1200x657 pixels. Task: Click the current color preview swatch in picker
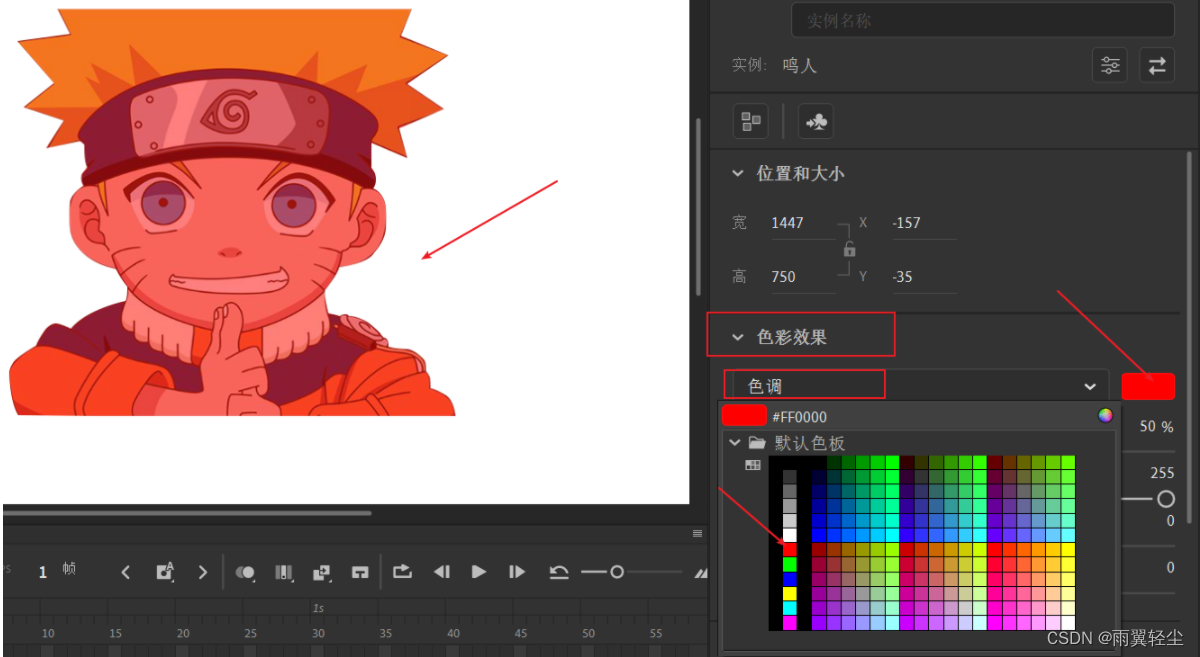[744, 416]
